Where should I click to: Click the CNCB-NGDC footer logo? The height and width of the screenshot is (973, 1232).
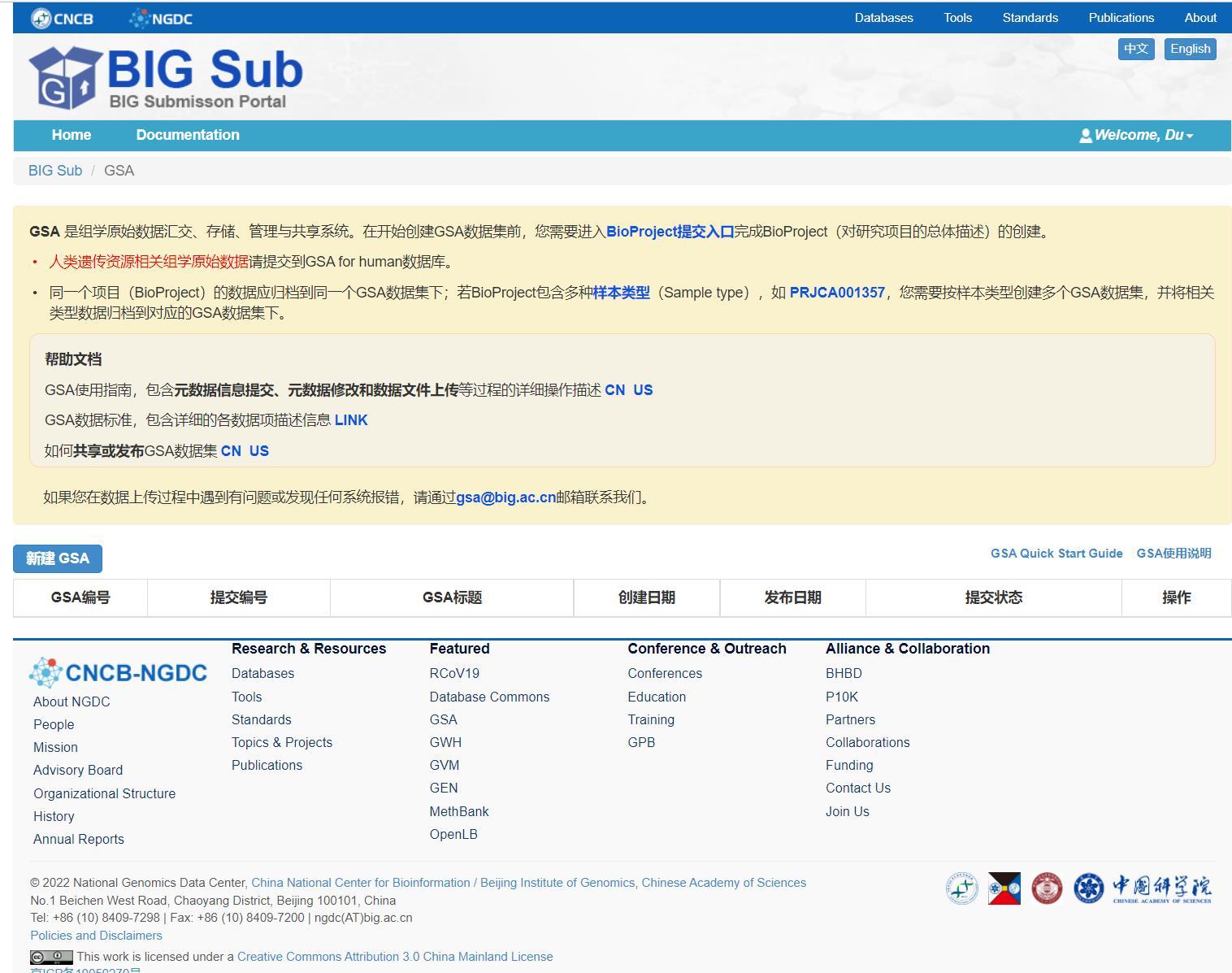coord(118,672)
